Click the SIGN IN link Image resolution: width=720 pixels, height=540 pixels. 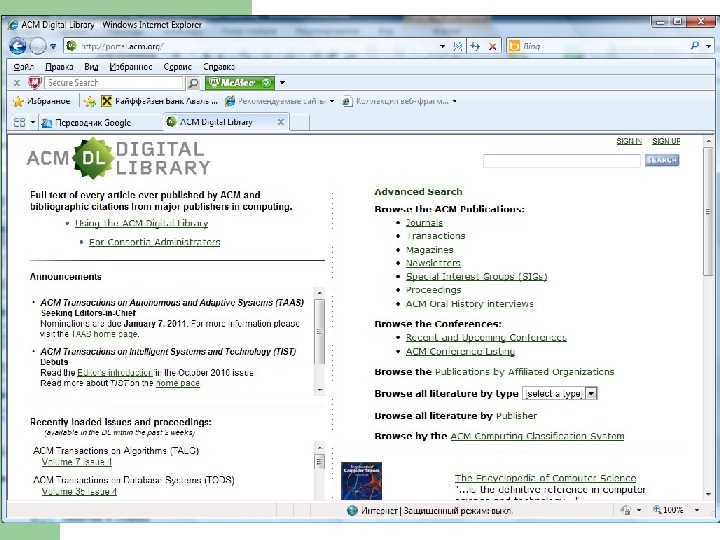pyautogui.click(x=629, y=141)
